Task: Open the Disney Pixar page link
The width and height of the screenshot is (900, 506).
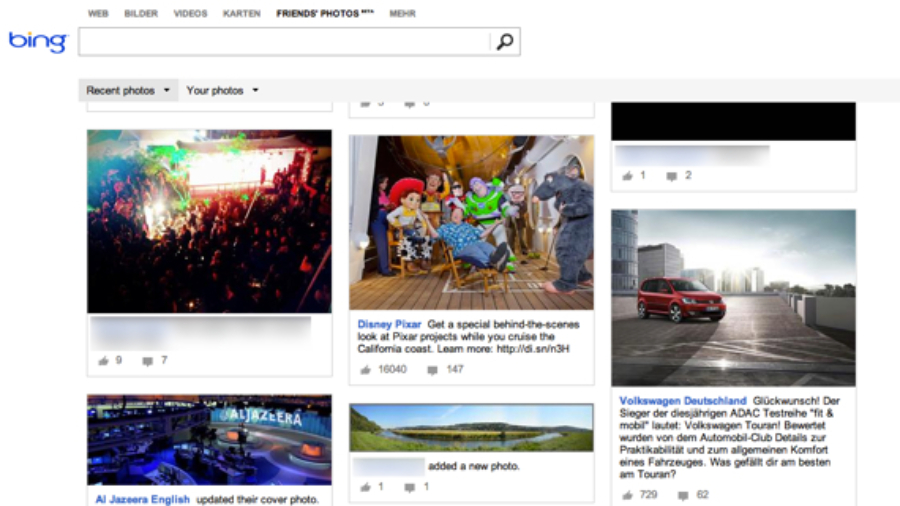Action: coord(389,324)
